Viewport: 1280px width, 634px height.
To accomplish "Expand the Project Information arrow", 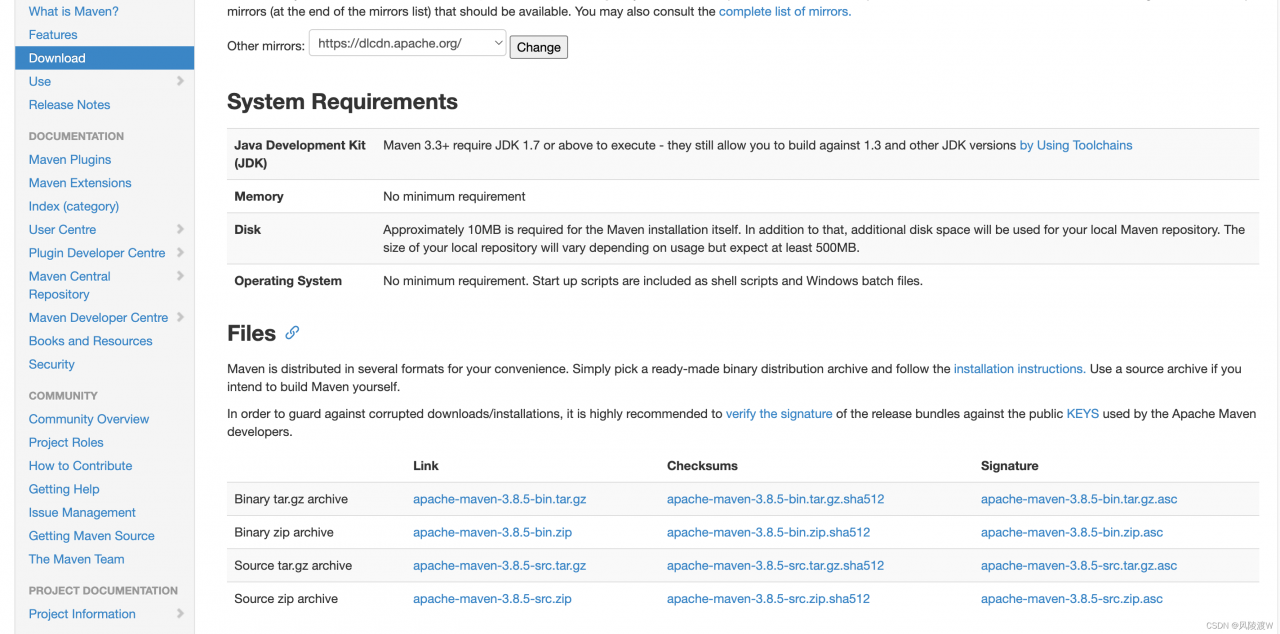I will [x=180, y=614].
